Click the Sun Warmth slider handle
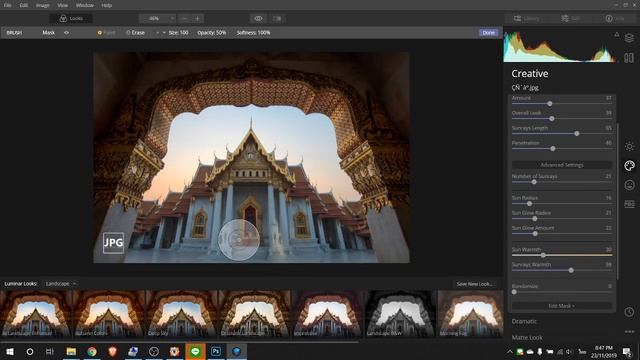The height and width of the screenshot is (360, 640). click(x=543, y=255)
